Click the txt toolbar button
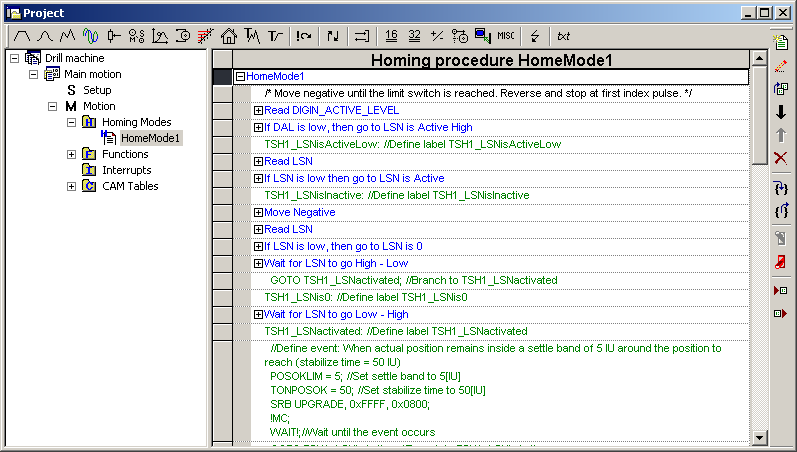Viewport: 797px width, 452px height. [564, 36]
